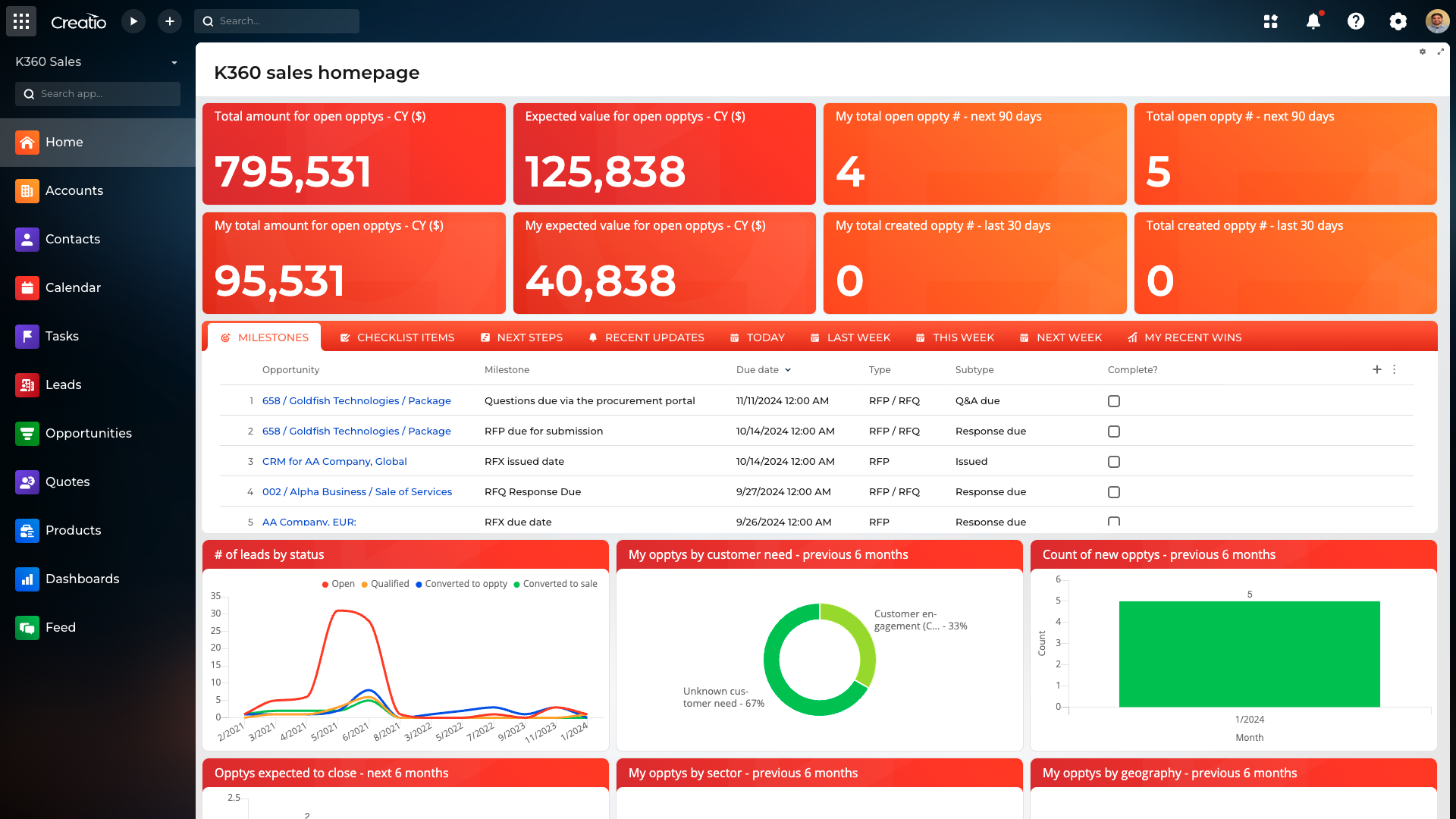The image size is (1456, 819).
Task: Check Complete for RFX issued date
Action: 1114,462
